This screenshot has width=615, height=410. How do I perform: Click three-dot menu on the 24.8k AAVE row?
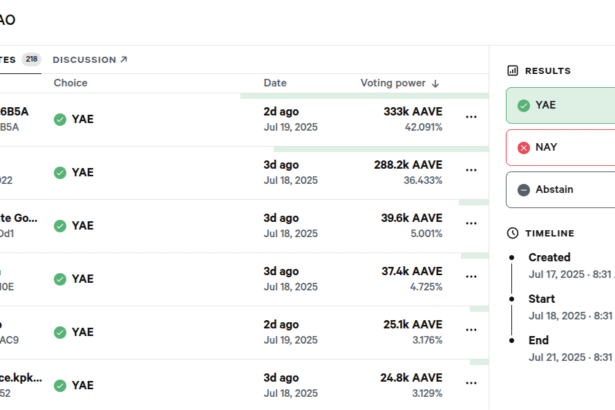click(x=471, y=384)
